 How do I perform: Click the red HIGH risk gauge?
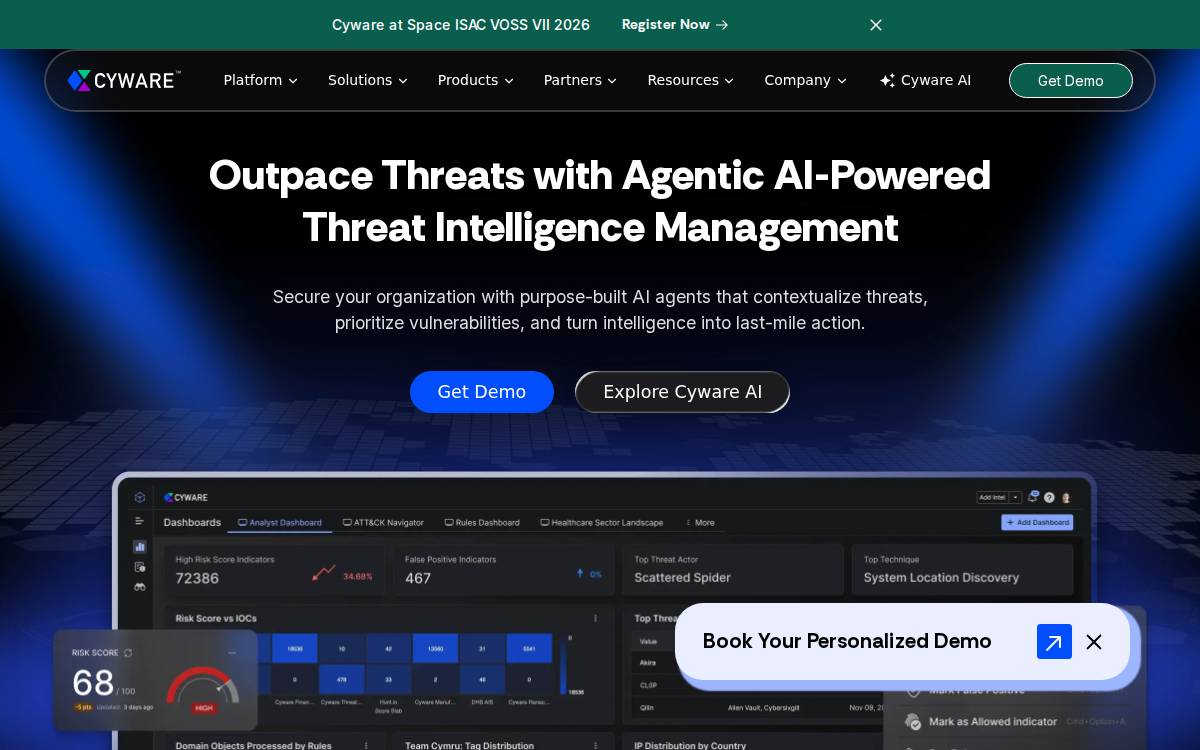click(203, 690)
